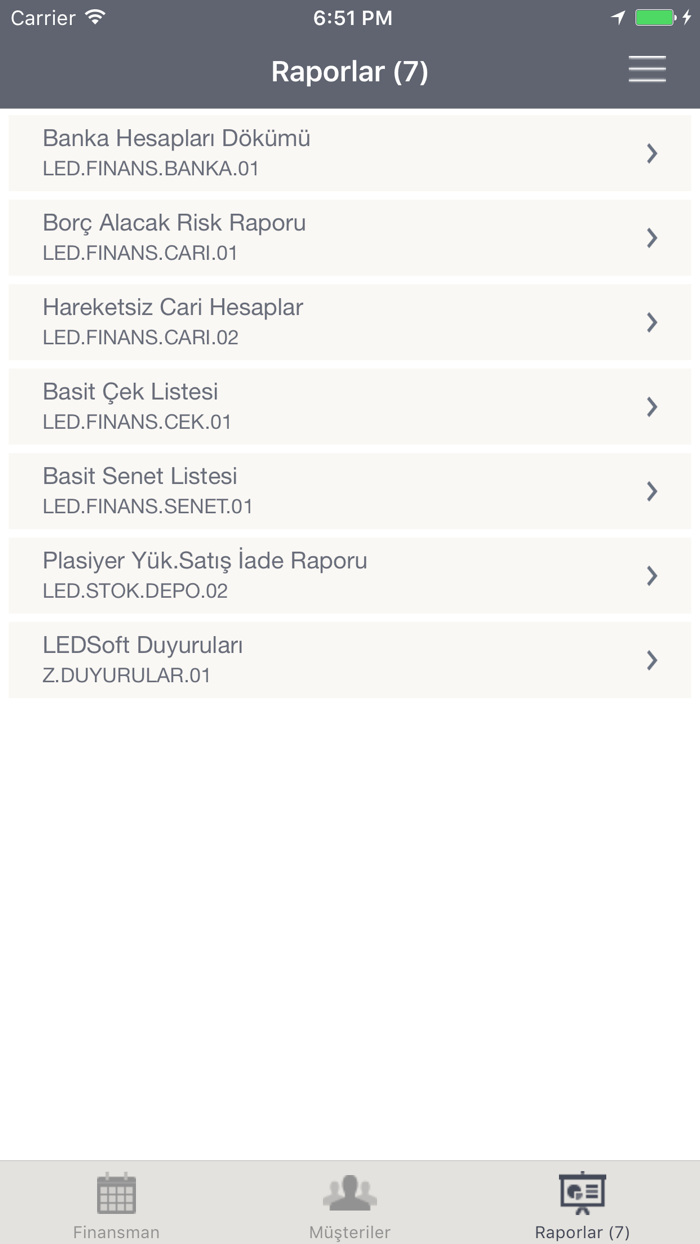Select the Raporlar presentation icon

583,1192
